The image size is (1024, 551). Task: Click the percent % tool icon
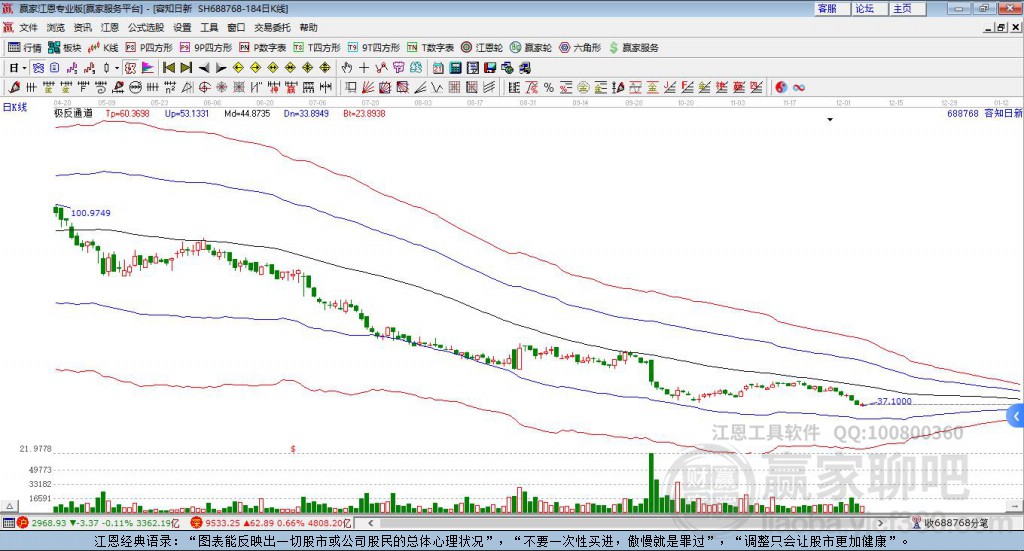pos(549,87)
